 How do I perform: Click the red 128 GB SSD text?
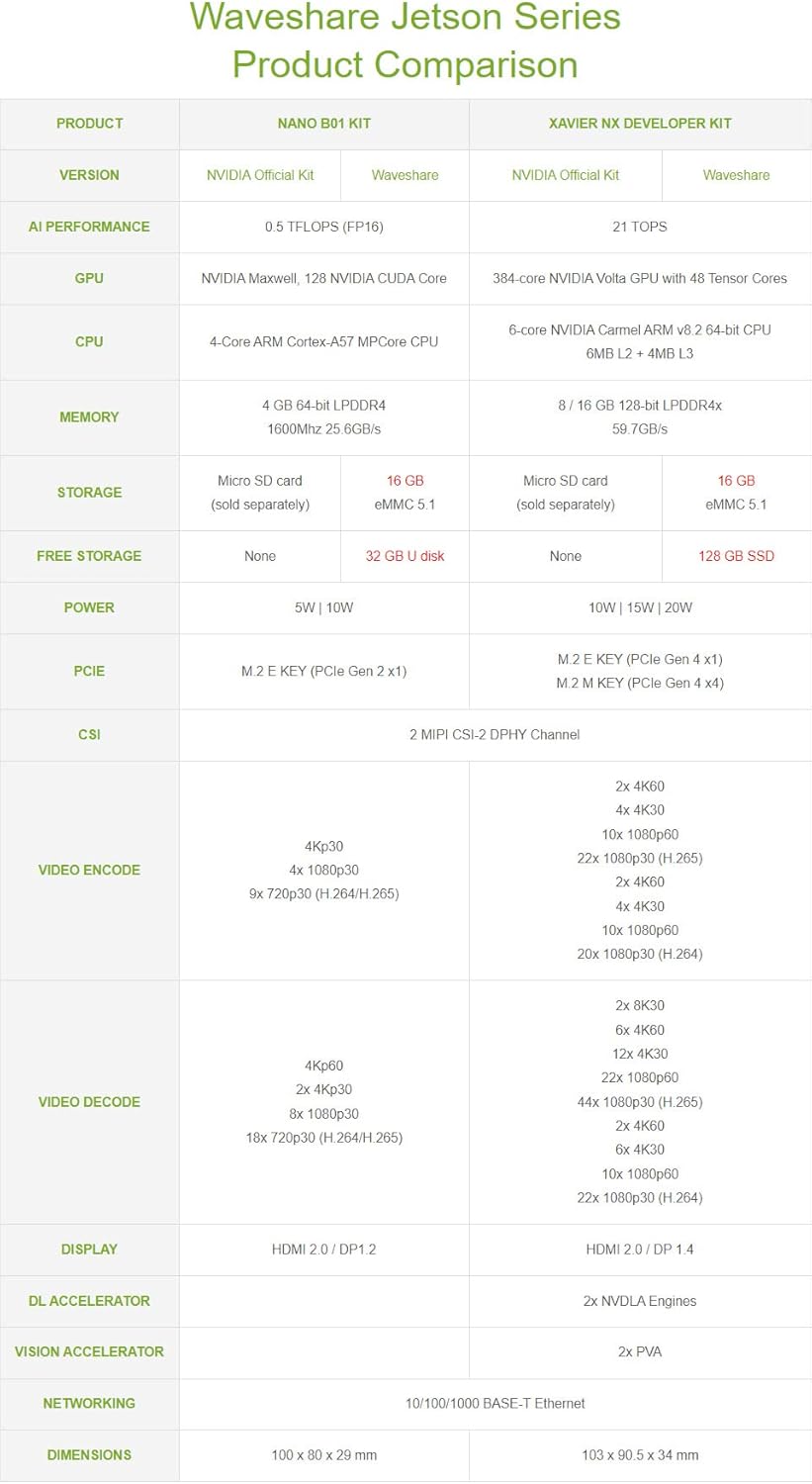pos(736,556)
